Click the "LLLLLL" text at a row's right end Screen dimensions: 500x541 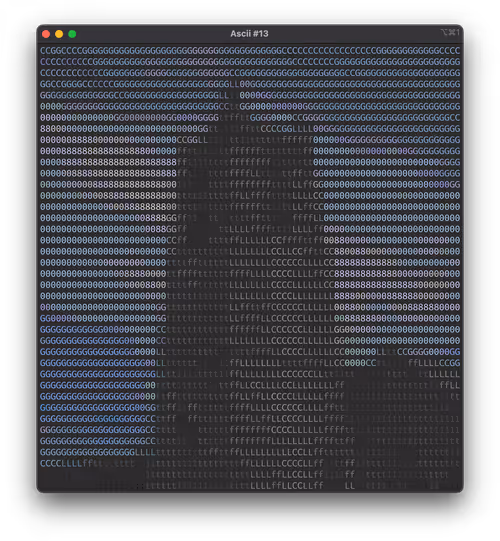pyautogui.click(x=444, y=374)
